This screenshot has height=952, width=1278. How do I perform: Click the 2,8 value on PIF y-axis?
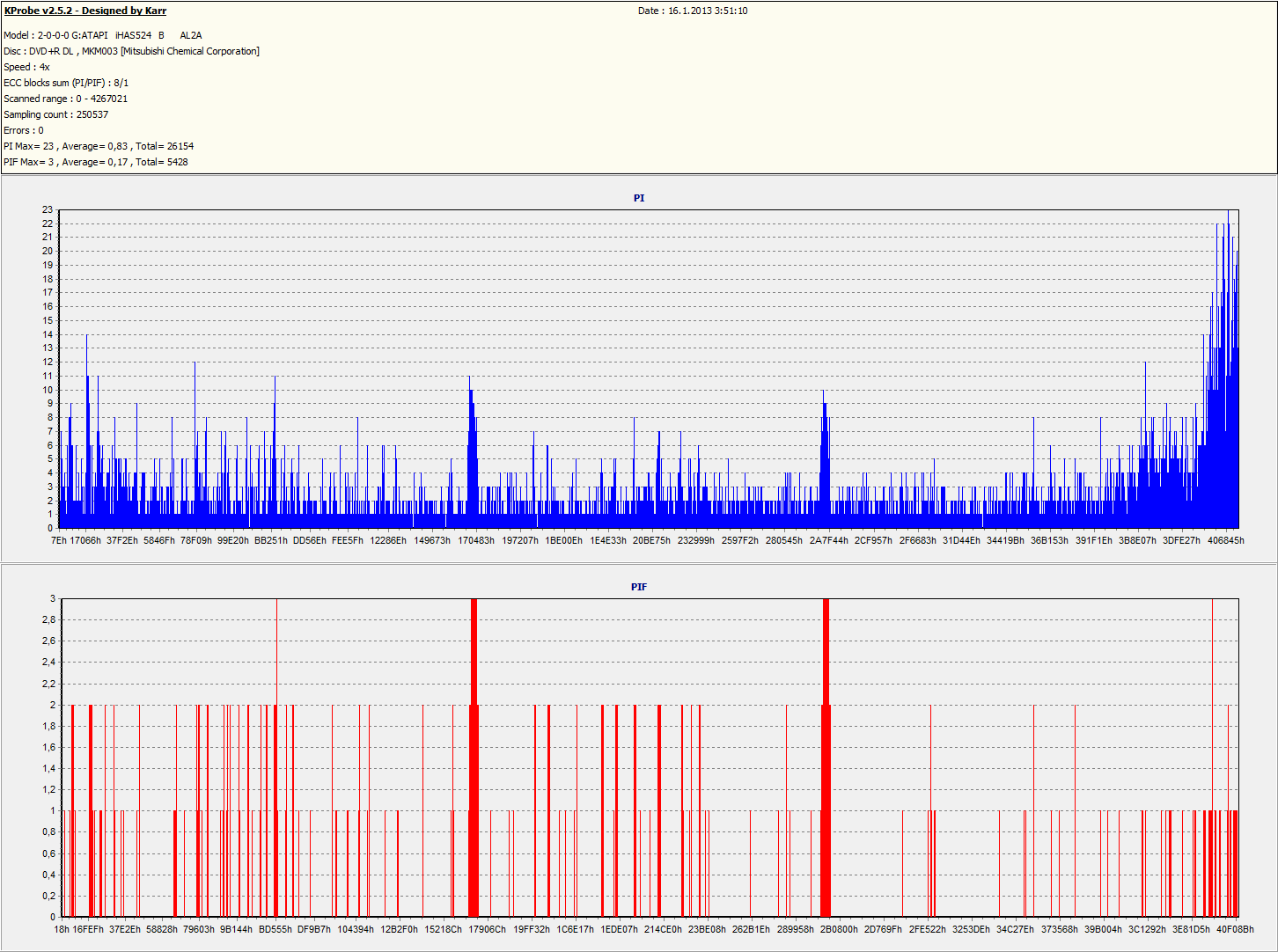pos(48,619)
